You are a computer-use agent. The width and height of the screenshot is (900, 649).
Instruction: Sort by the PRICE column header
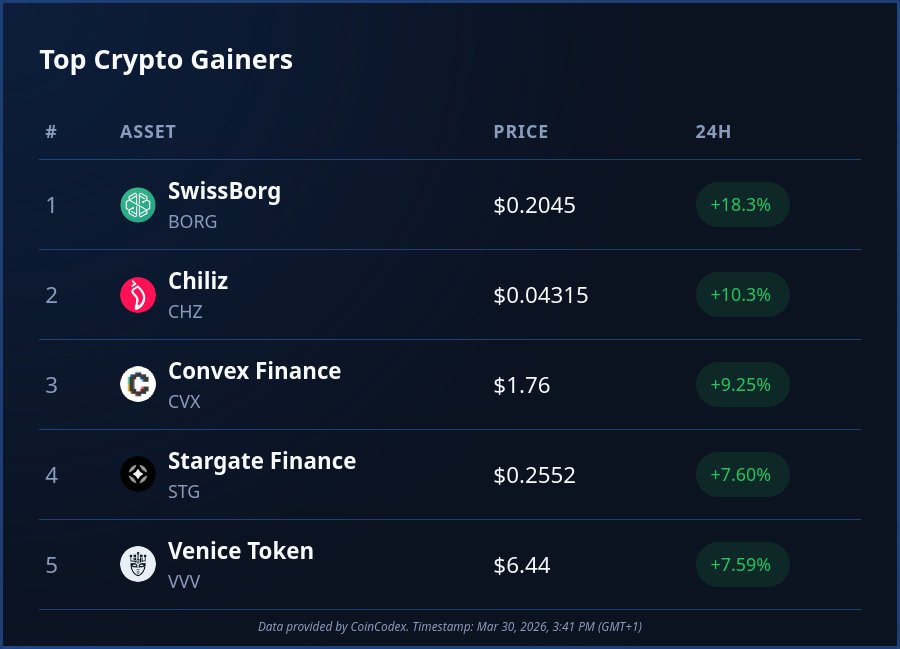point(521,132)
